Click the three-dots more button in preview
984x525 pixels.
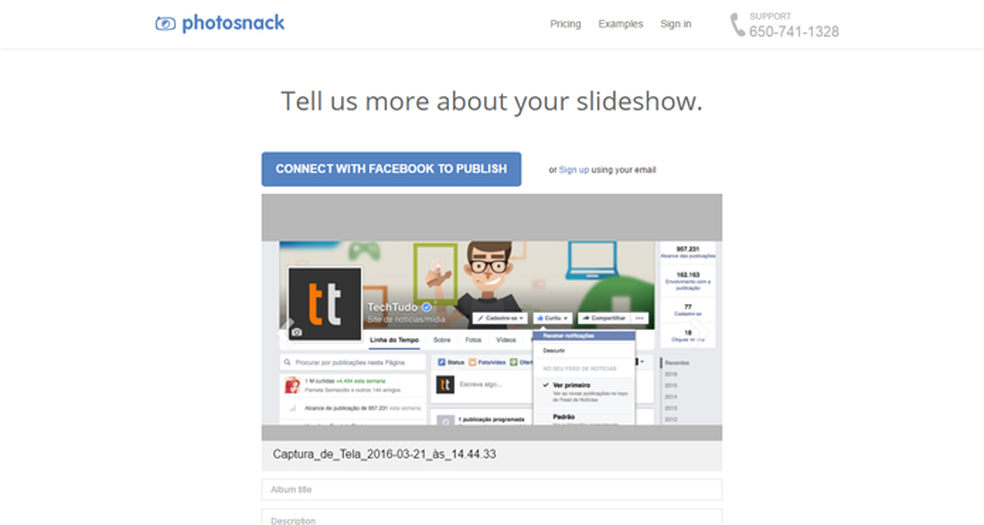639,318
